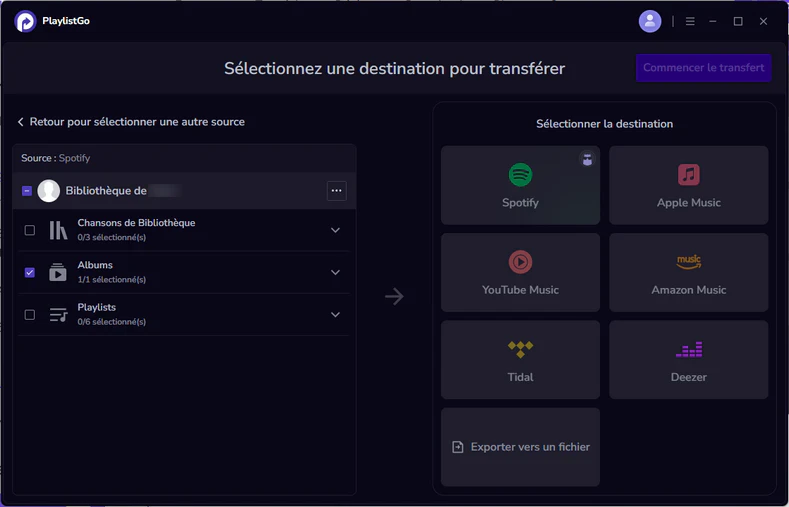Click '0/6 sélectionné(s)' text
Viewport: 789px width, 507px height.
click(x=112, y=322)
